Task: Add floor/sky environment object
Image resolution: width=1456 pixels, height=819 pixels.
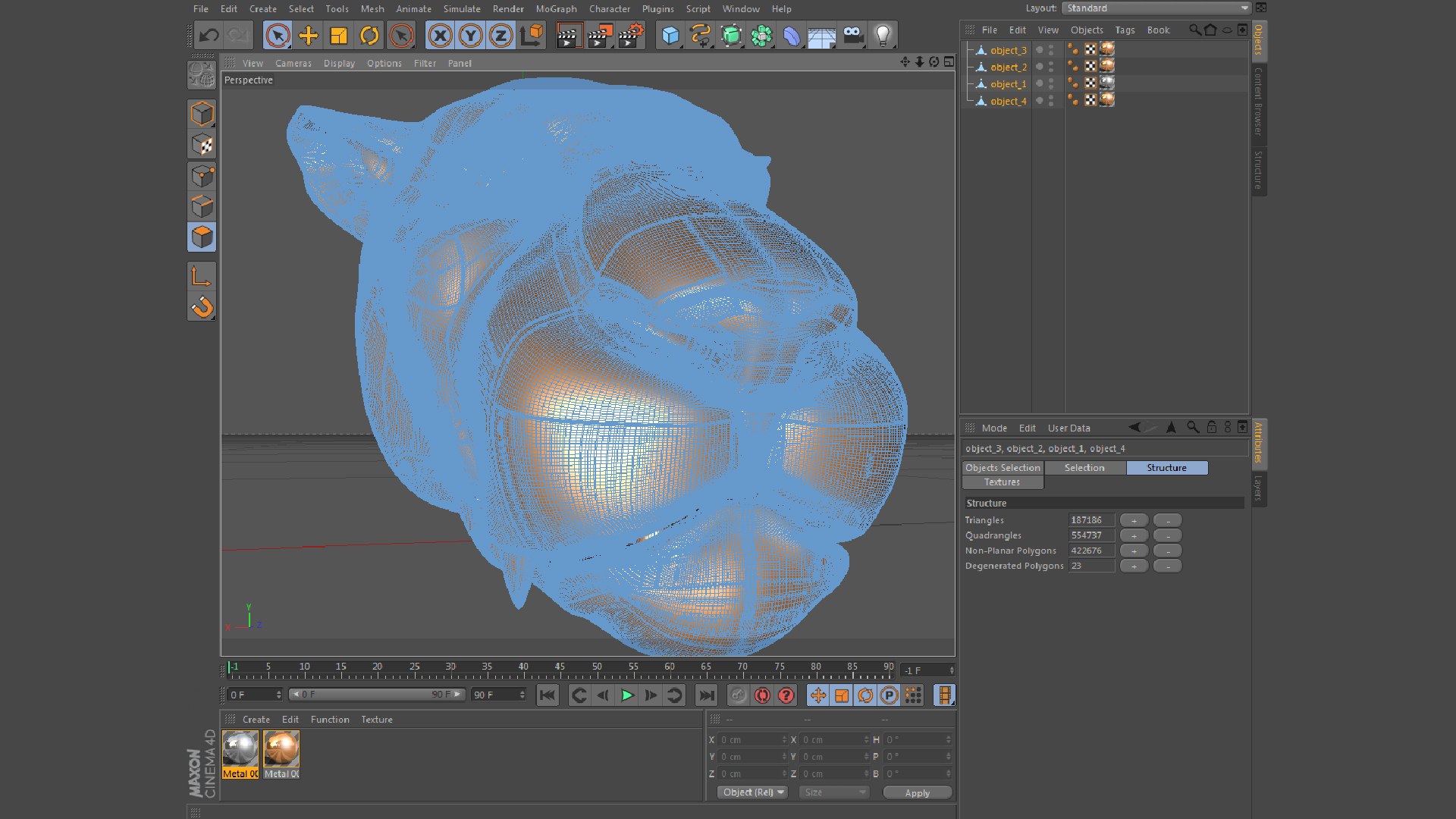Action: pyautogui.click(x=822, y=36)
